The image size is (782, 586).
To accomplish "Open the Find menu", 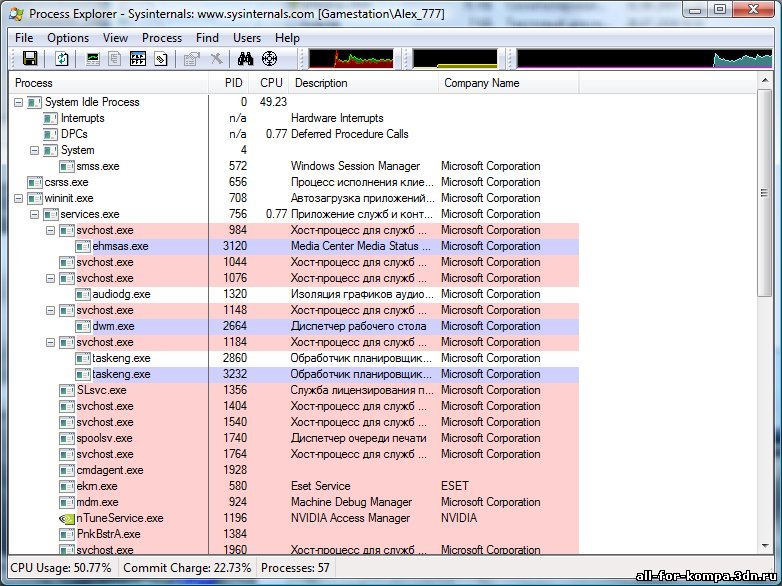I will pos(207,38).
